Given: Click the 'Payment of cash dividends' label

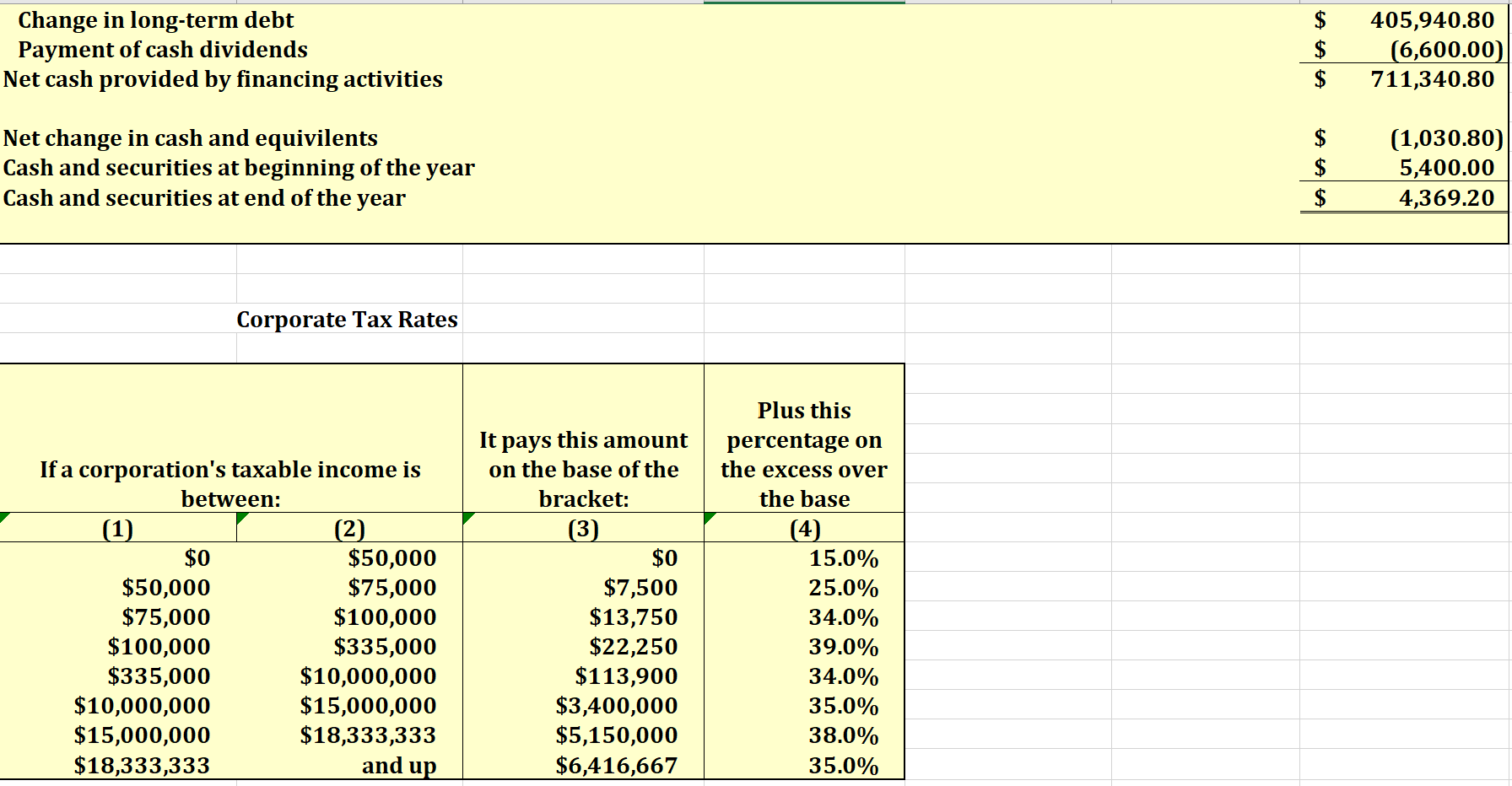Looking at the screenshot, I should click(163, 50).
